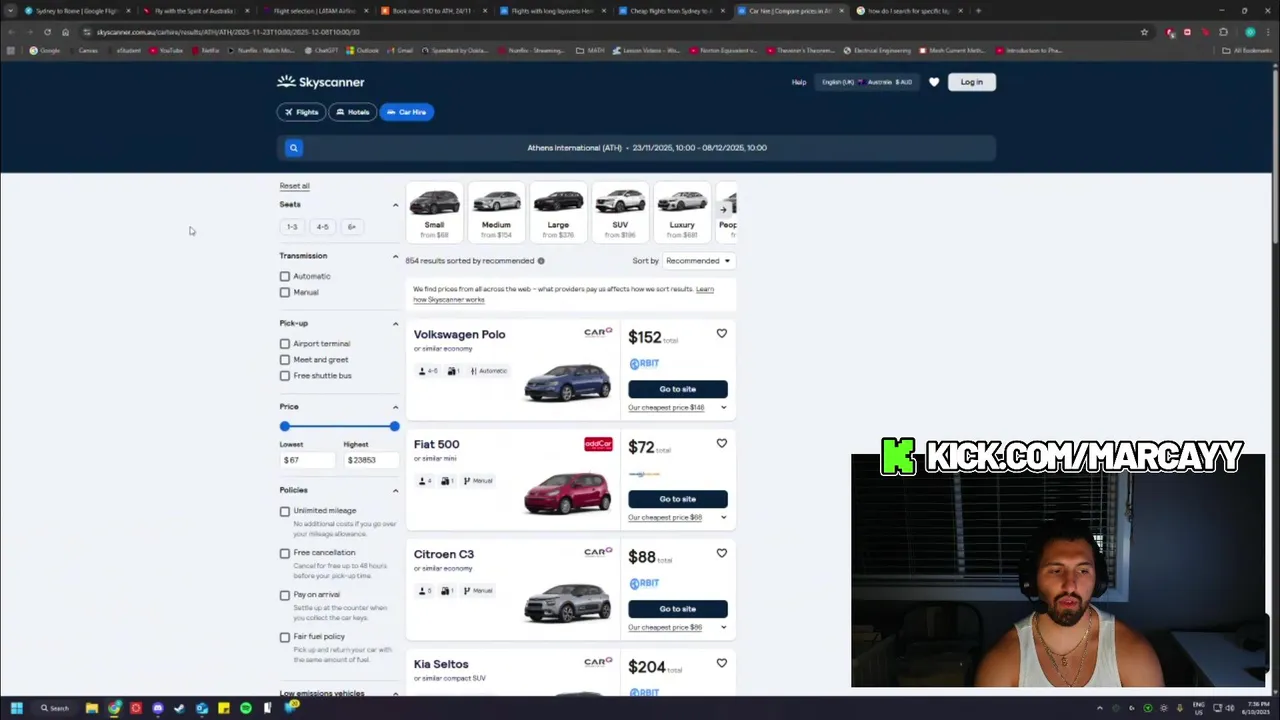This screenshot has width=1280, height=720.
Task: Collapse the Pick-up filter section
Action: point(395,324)
